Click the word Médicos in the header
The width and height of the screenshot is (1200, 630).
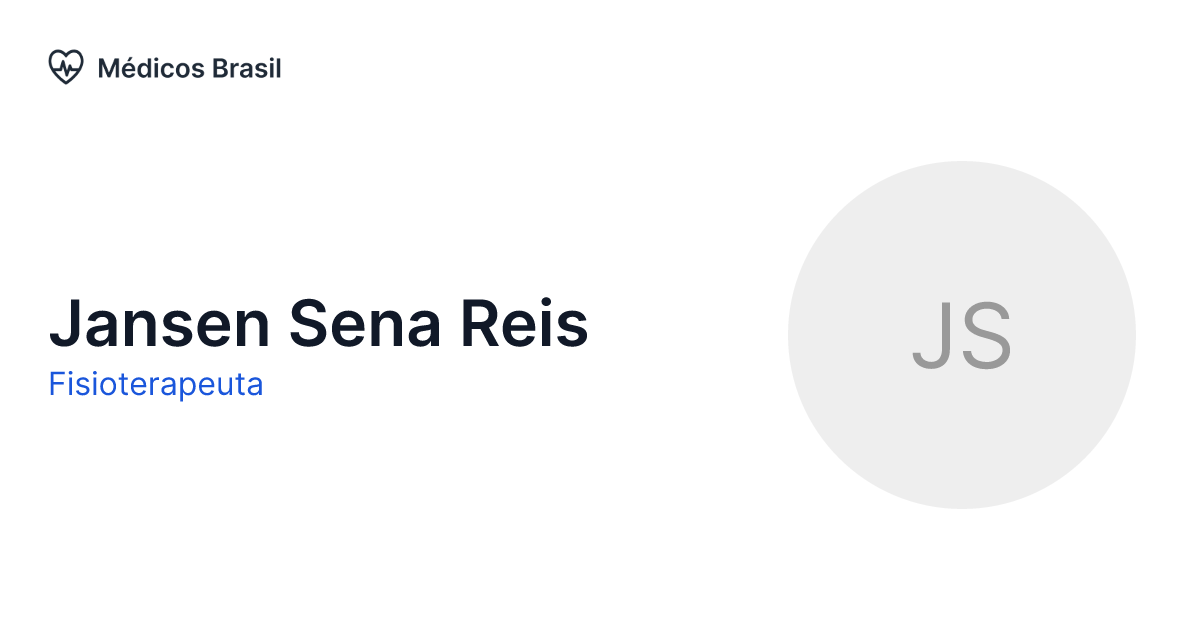point(151,68)
